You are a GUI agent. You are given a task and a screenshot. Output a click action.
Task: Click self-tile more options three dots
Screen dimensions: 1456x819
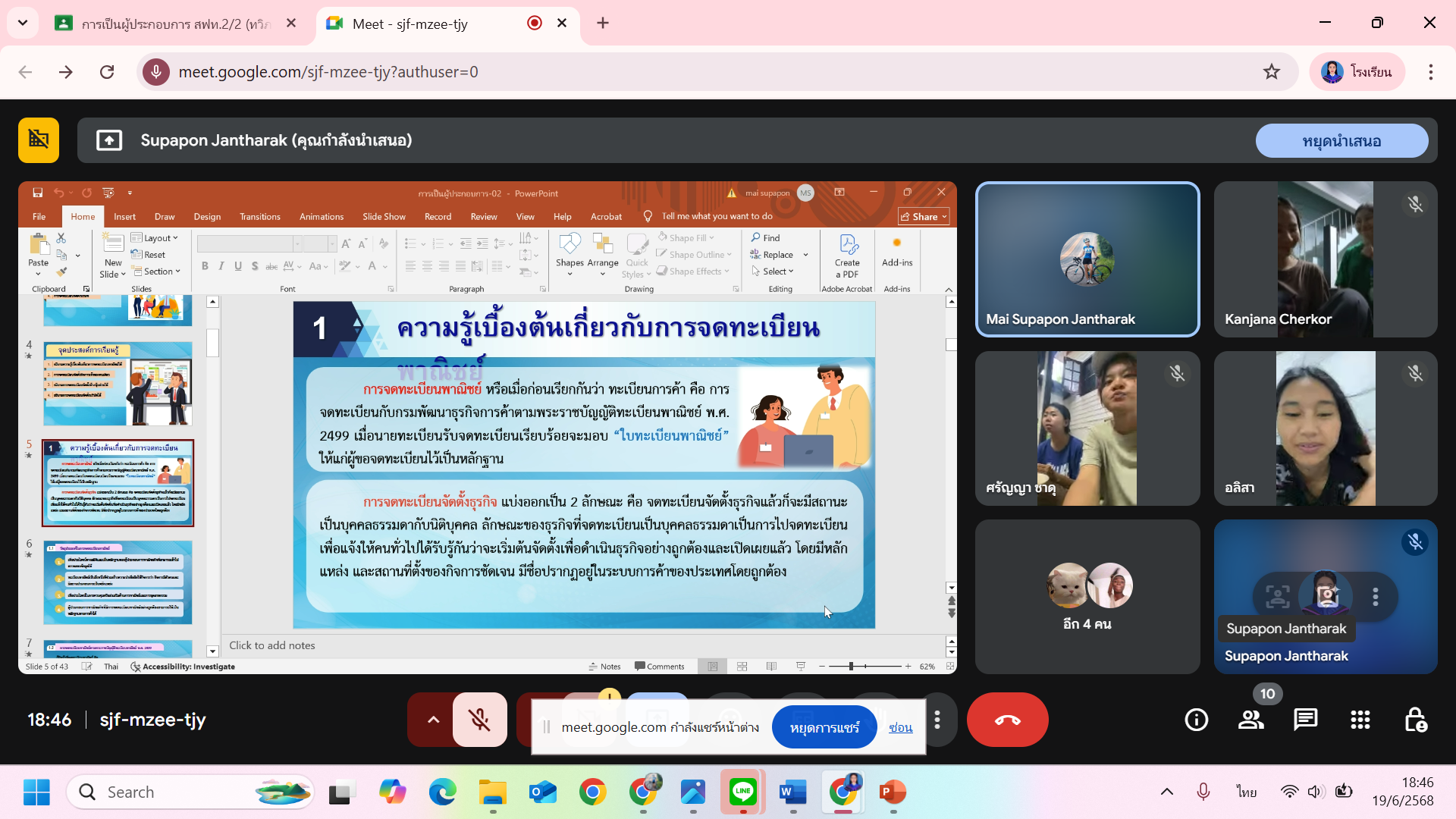1375,597
